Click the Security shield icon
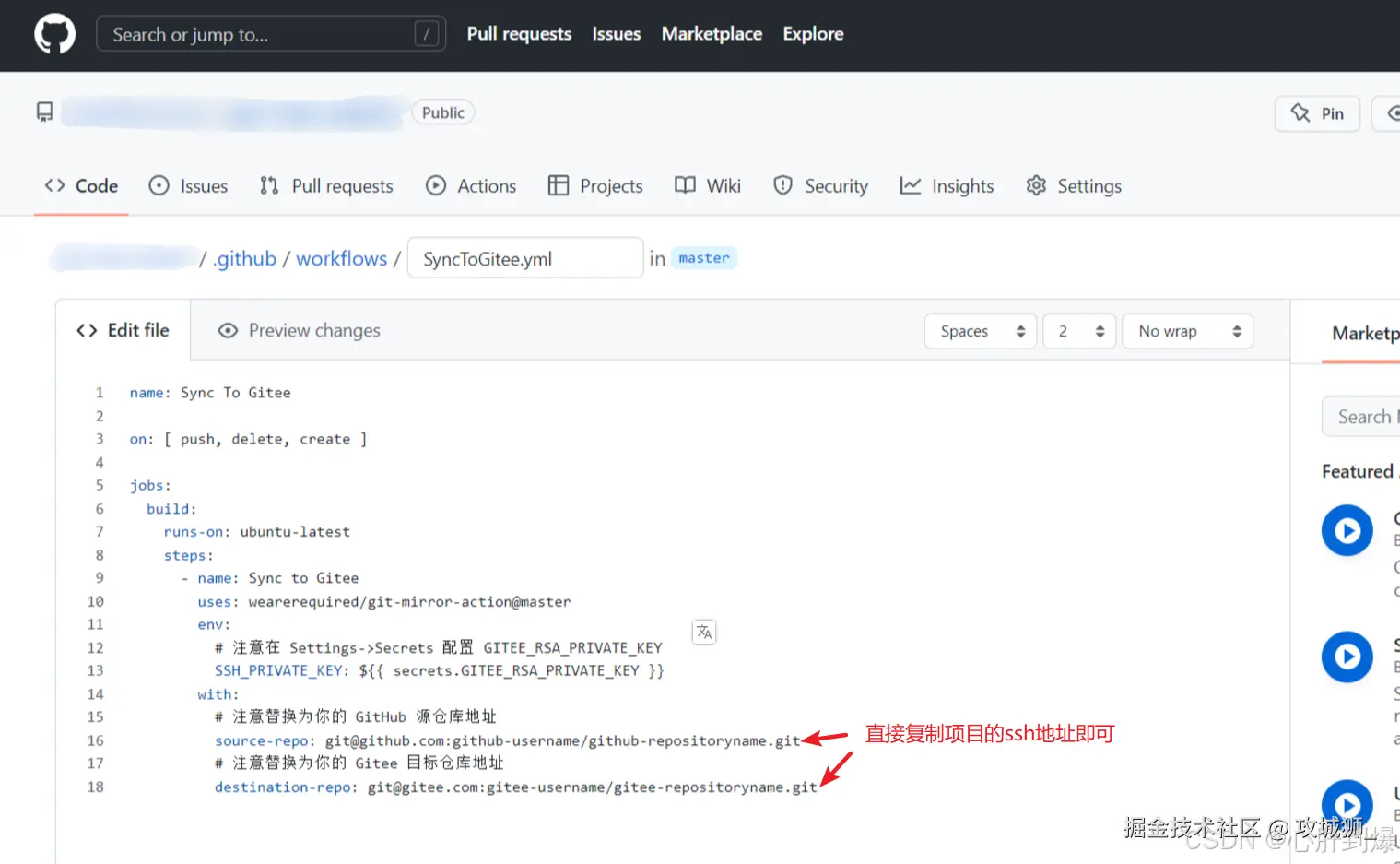1400x864 pixels. 782,185
